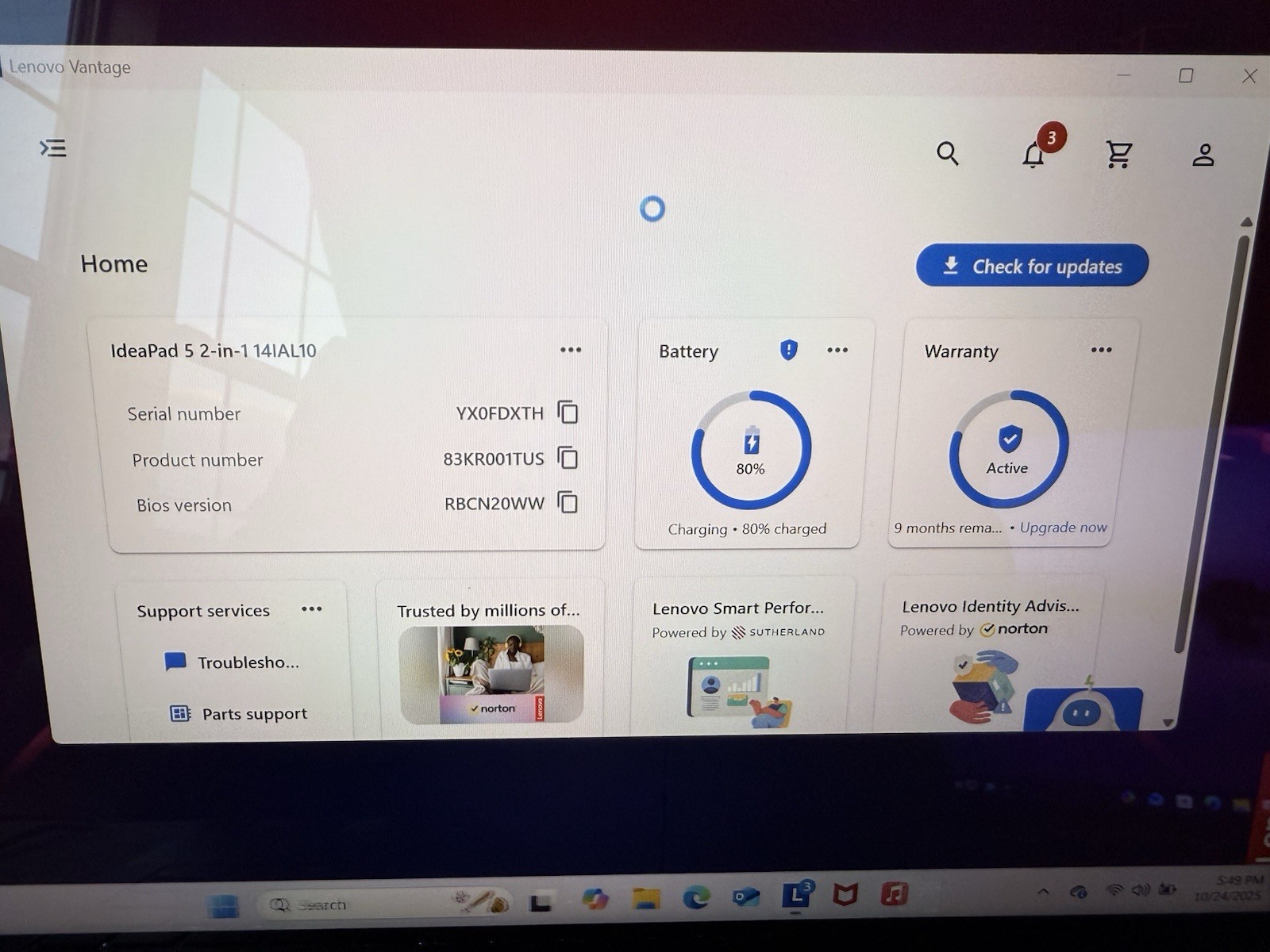Click the Check for updates button

click(x=1032, y=266)
